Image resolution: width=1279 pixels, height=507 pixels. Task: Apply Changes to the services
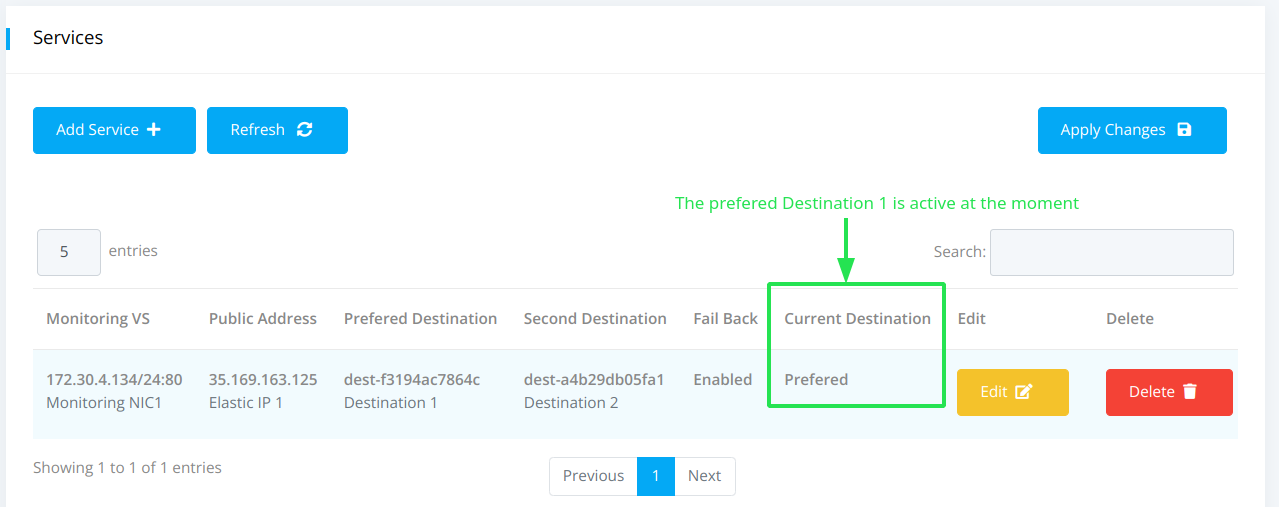1132,130
